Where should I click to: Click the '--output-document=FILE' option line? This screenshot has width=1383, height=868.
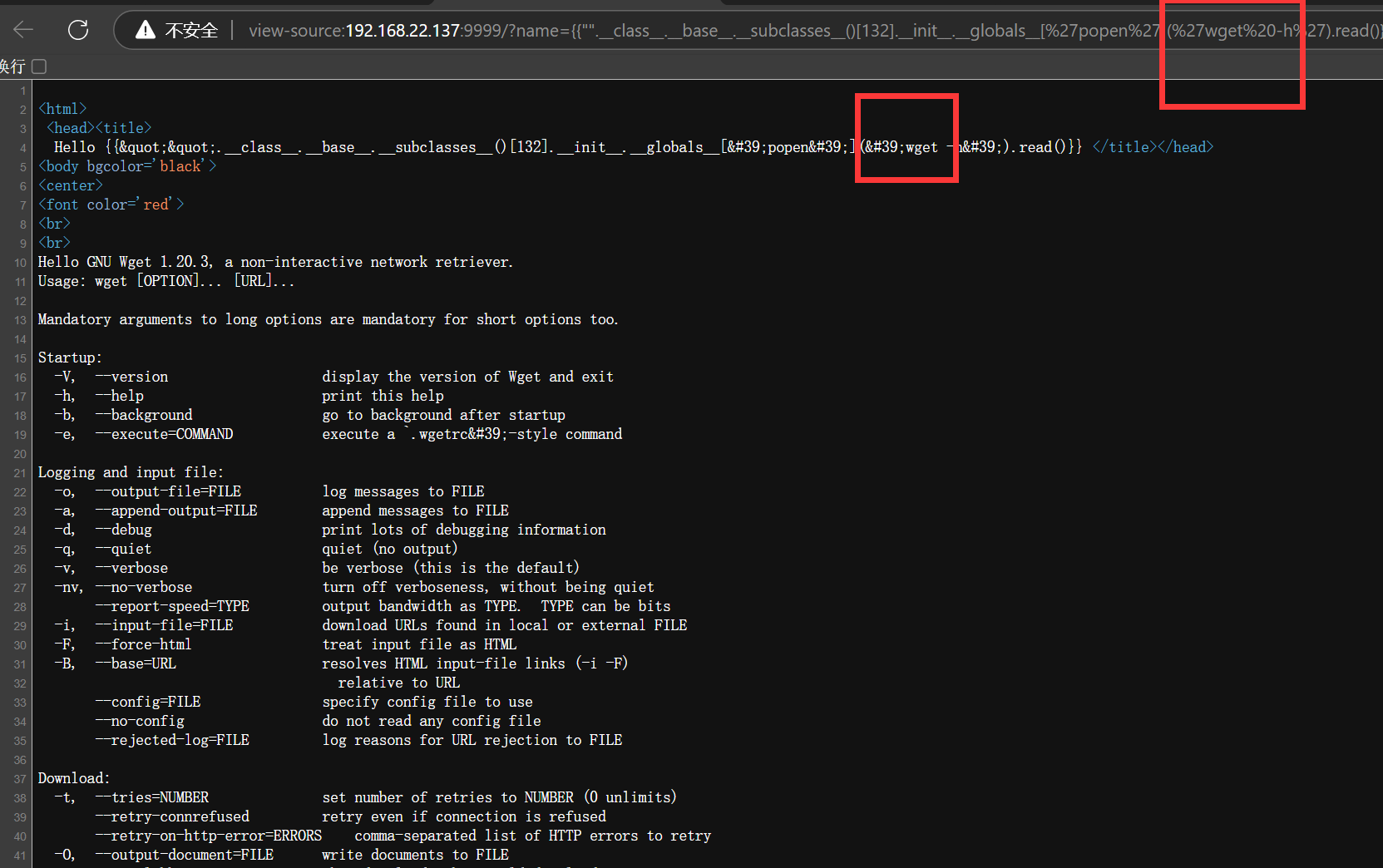pos(282,855)
